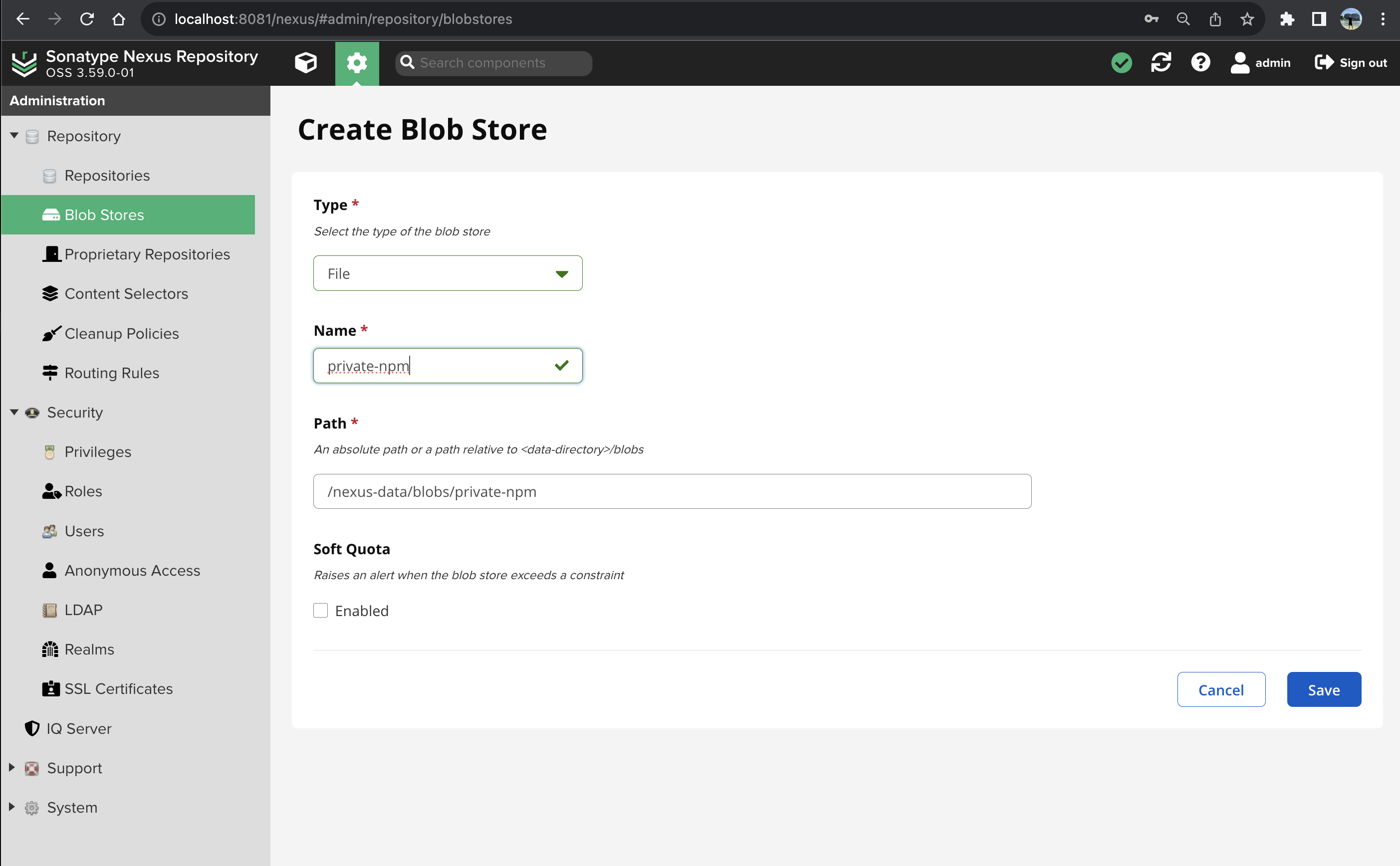Bookmark page with browser star icon
Viewport: 1400px width, 866px height.
[x=1246, y=19]
